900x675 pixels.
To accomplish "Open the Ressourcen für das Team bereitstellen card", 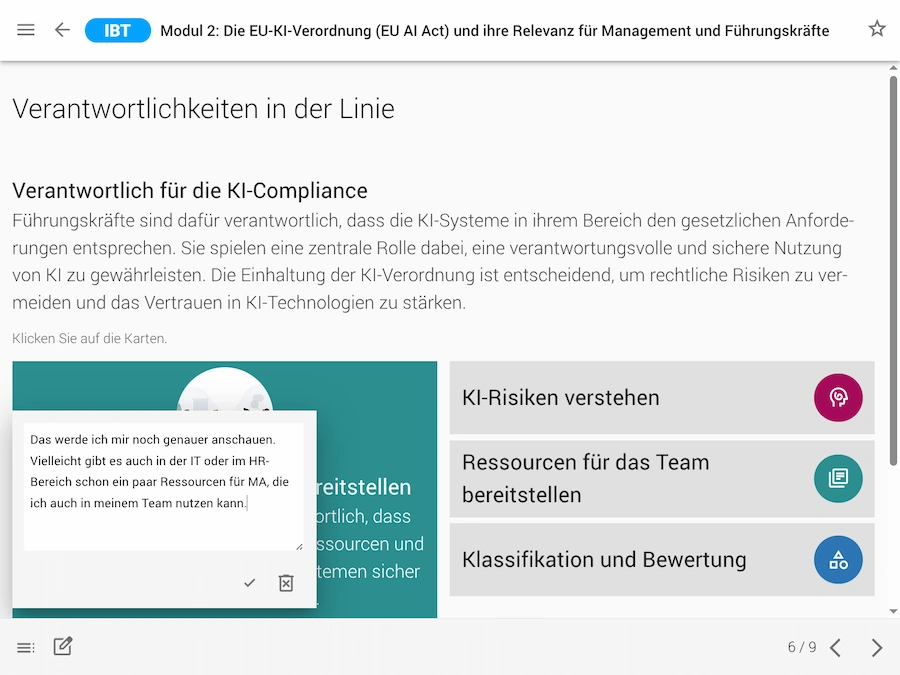I will [x=662, y=479].
